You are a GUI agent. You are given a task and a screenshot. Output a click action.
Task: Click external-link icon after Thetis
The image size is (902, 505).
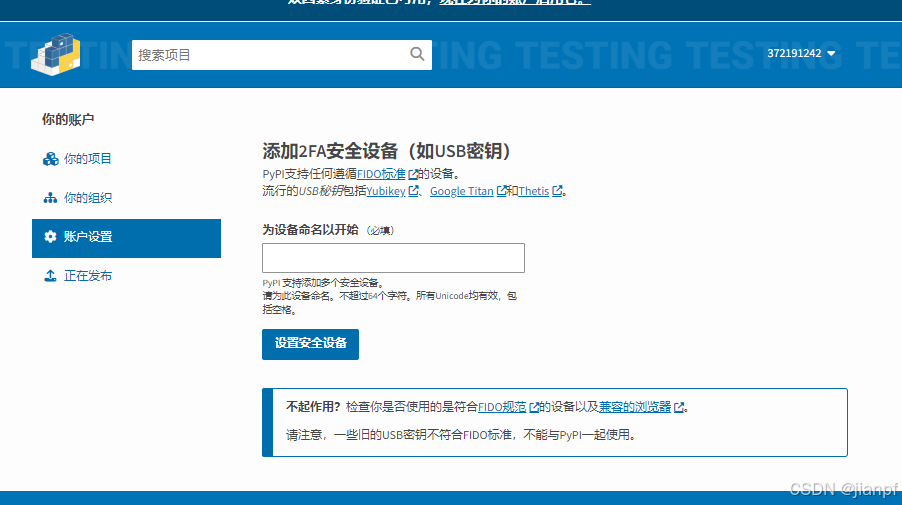click(x=557, y=190)
